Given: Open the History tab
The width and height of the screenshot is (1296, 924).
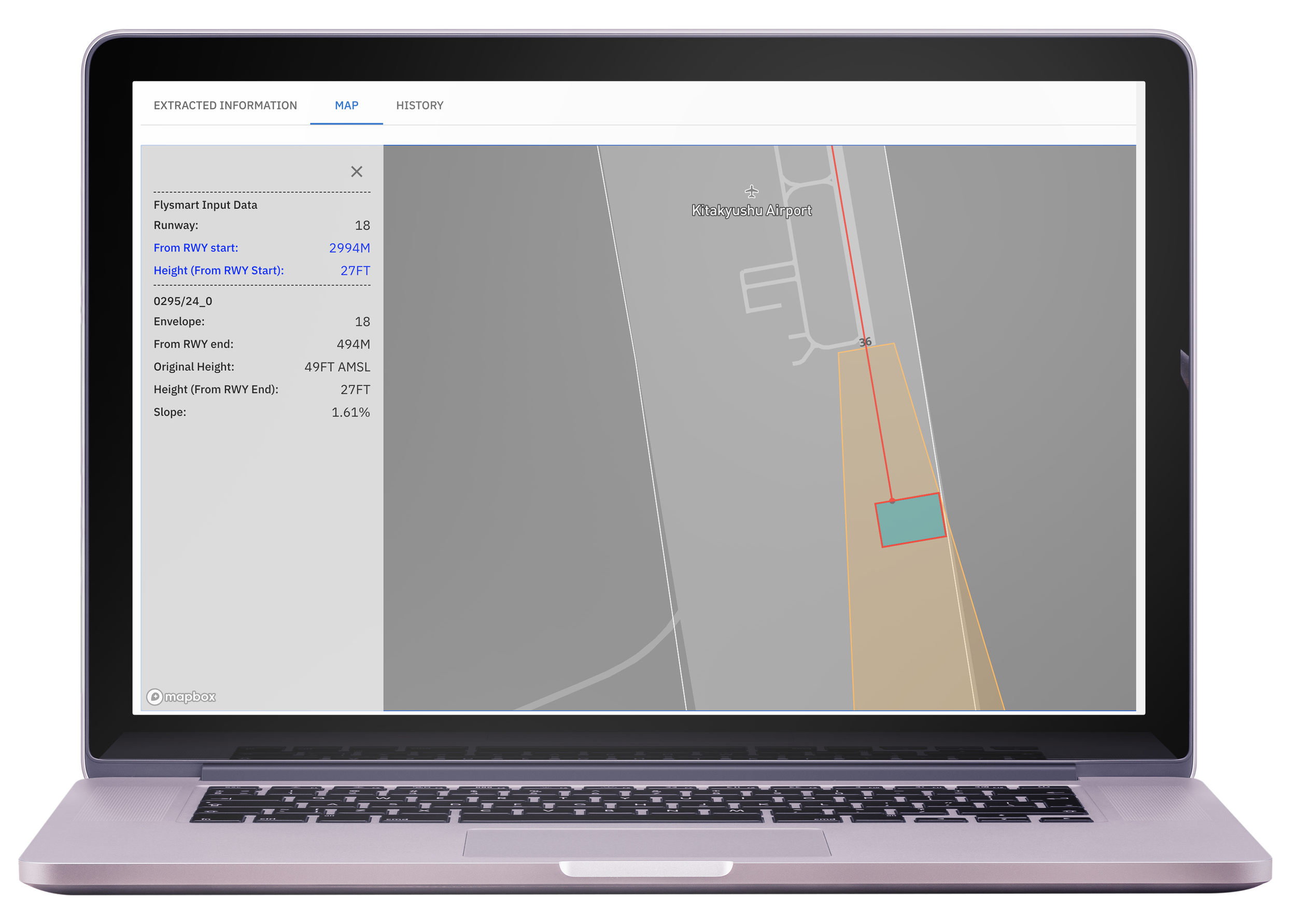Looking at the screenshot, I should click(x=419, y=105).
